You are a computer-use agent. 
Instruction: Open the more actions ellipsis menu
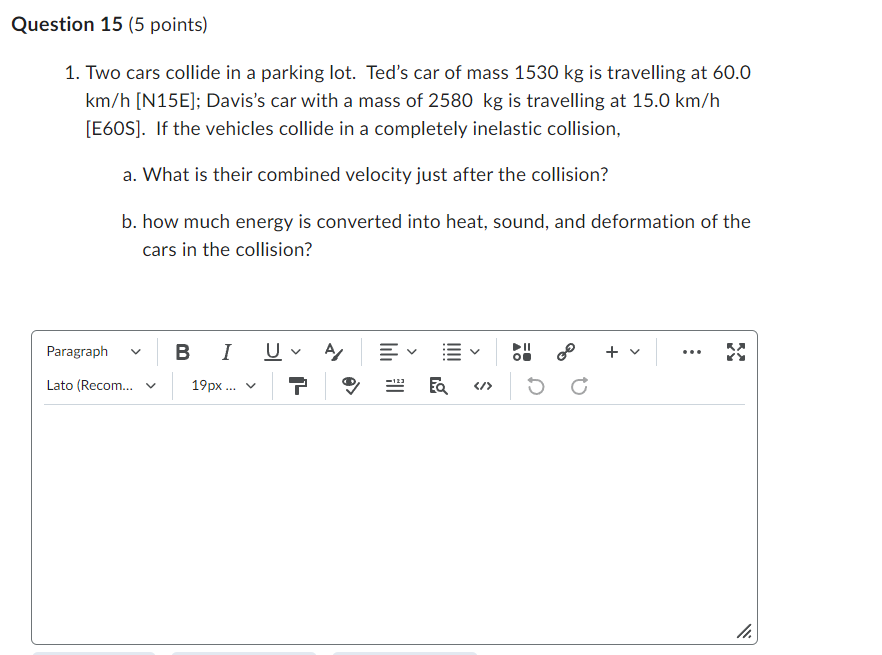pos(692,351)
